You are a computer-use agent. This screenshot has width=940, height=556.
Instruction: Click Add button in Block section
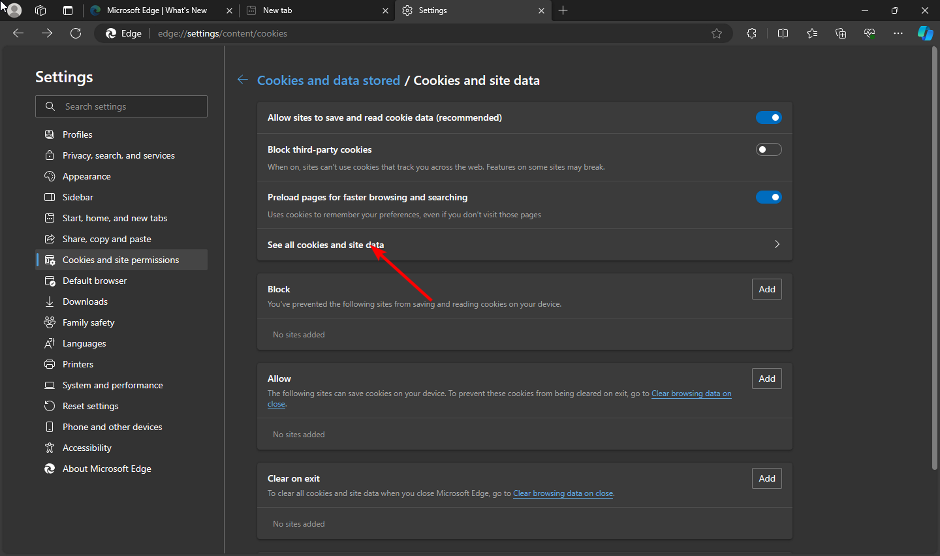coord(767,289)
